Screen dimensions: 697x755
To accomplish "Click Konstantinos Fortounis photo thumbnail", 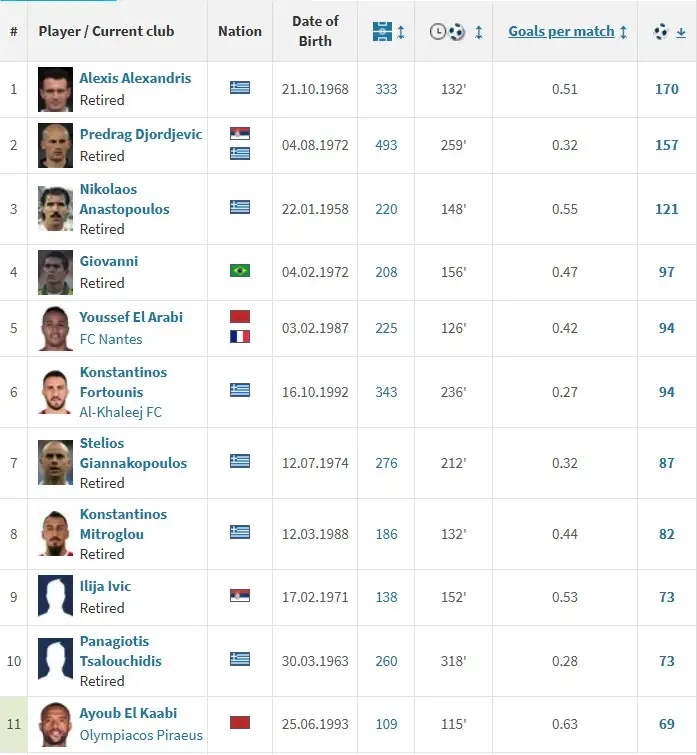I will pos(55,392).
